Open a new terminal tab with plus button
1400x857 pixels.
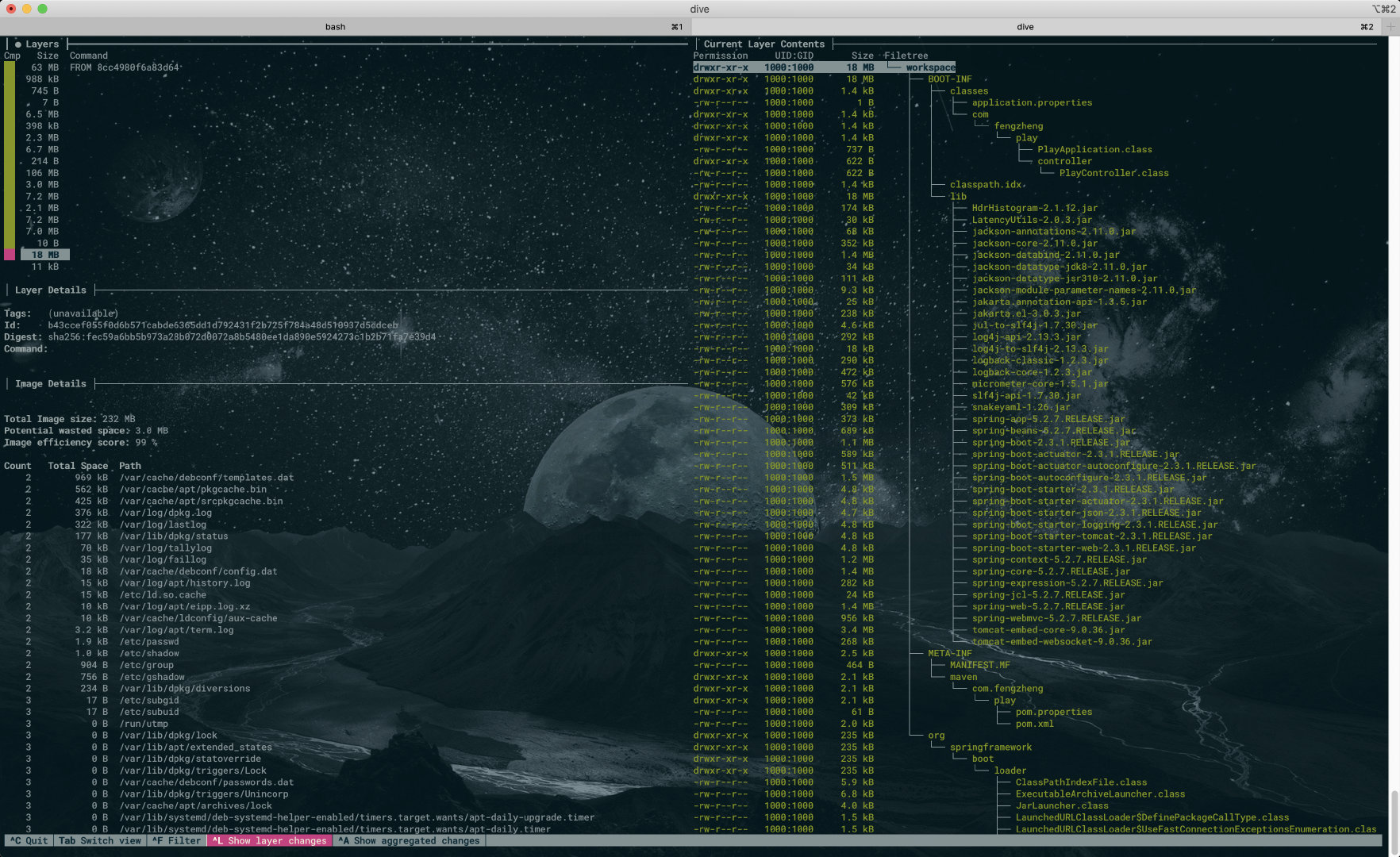tap(1390, 26)
